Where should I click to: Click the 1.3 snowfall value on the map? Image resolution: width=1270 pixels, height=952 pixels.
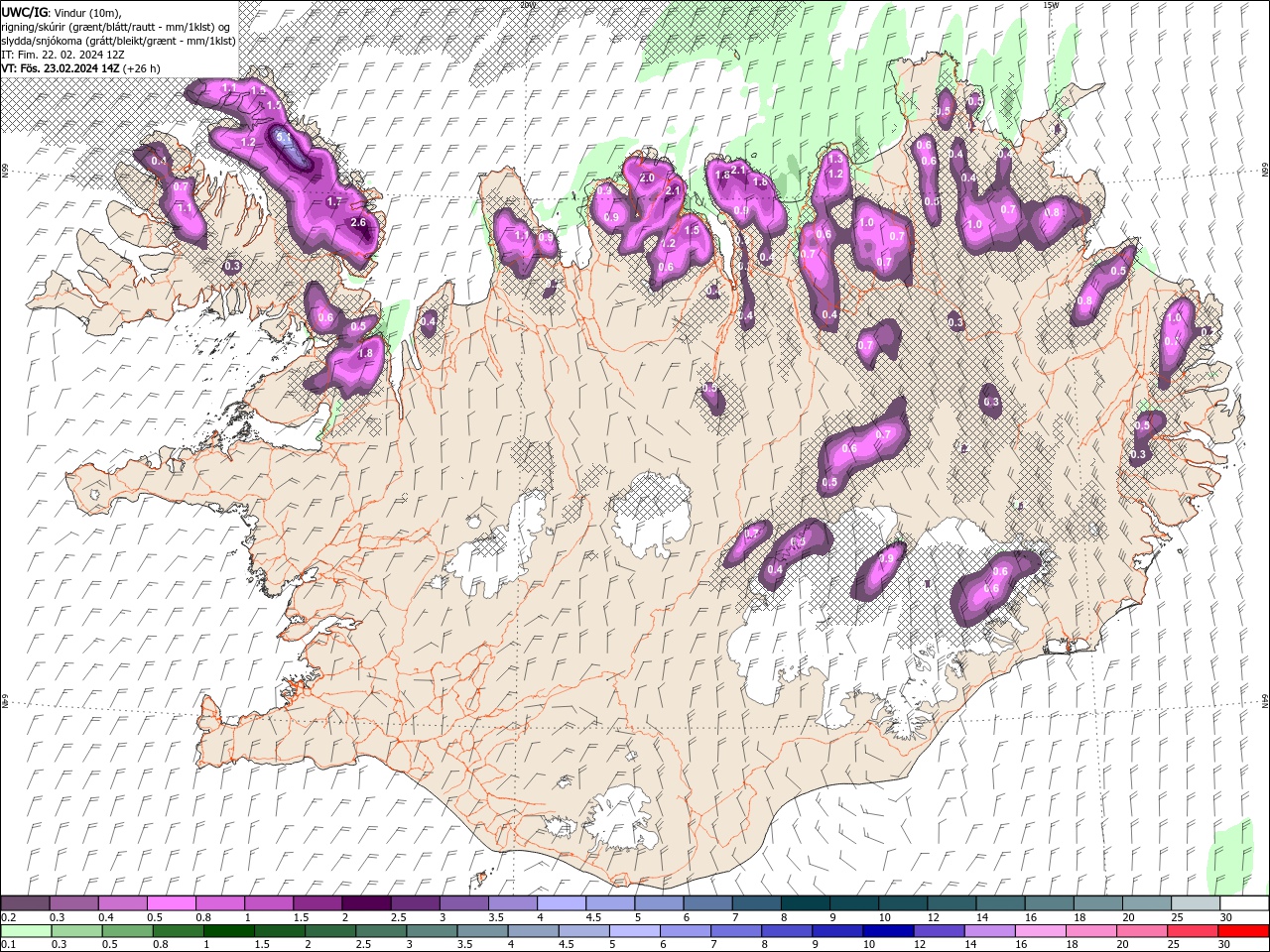[x=835, y=159]
